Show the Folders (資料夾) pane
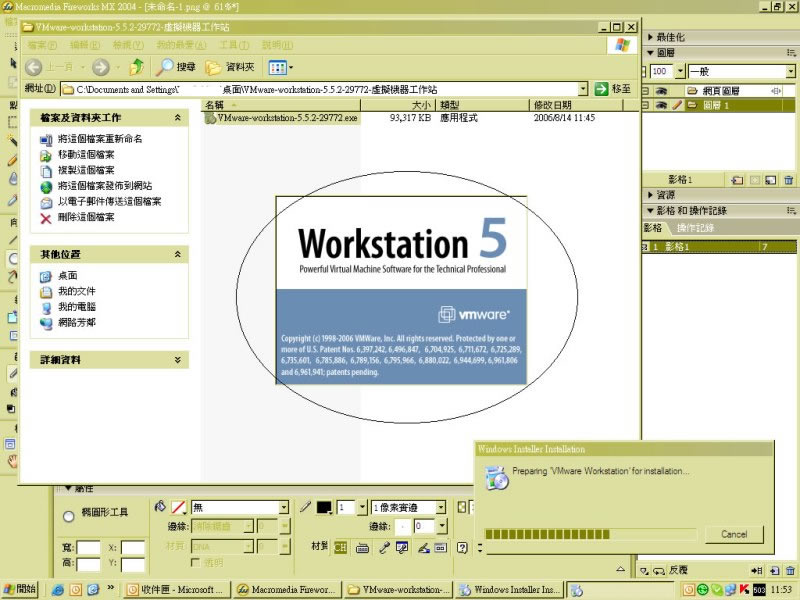Screen dimensions: 800x600 tap(230, 67)
